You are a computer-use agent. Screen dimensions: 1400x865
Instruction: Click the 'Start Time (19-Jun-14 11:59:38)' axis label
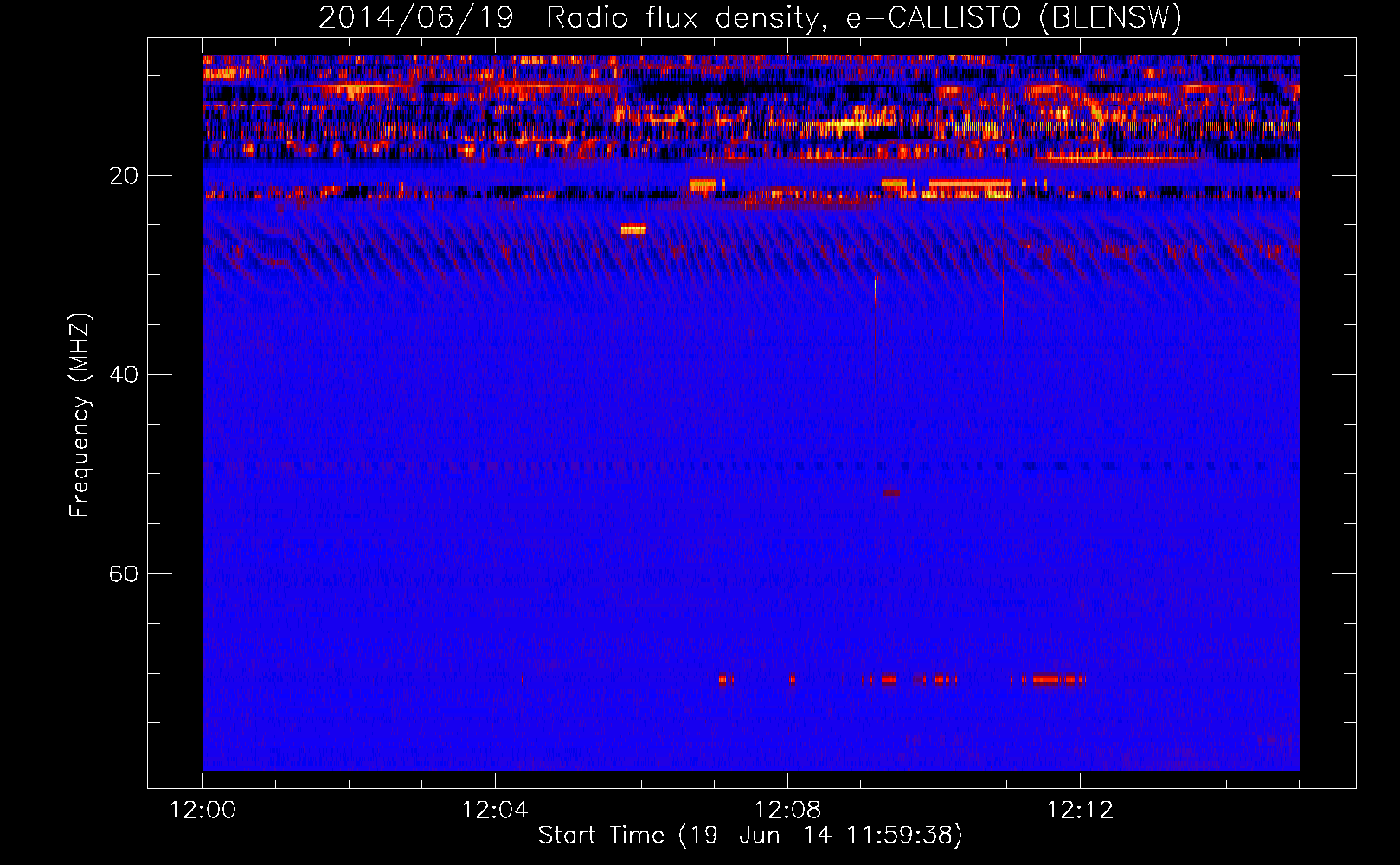(x=750, y=836)
